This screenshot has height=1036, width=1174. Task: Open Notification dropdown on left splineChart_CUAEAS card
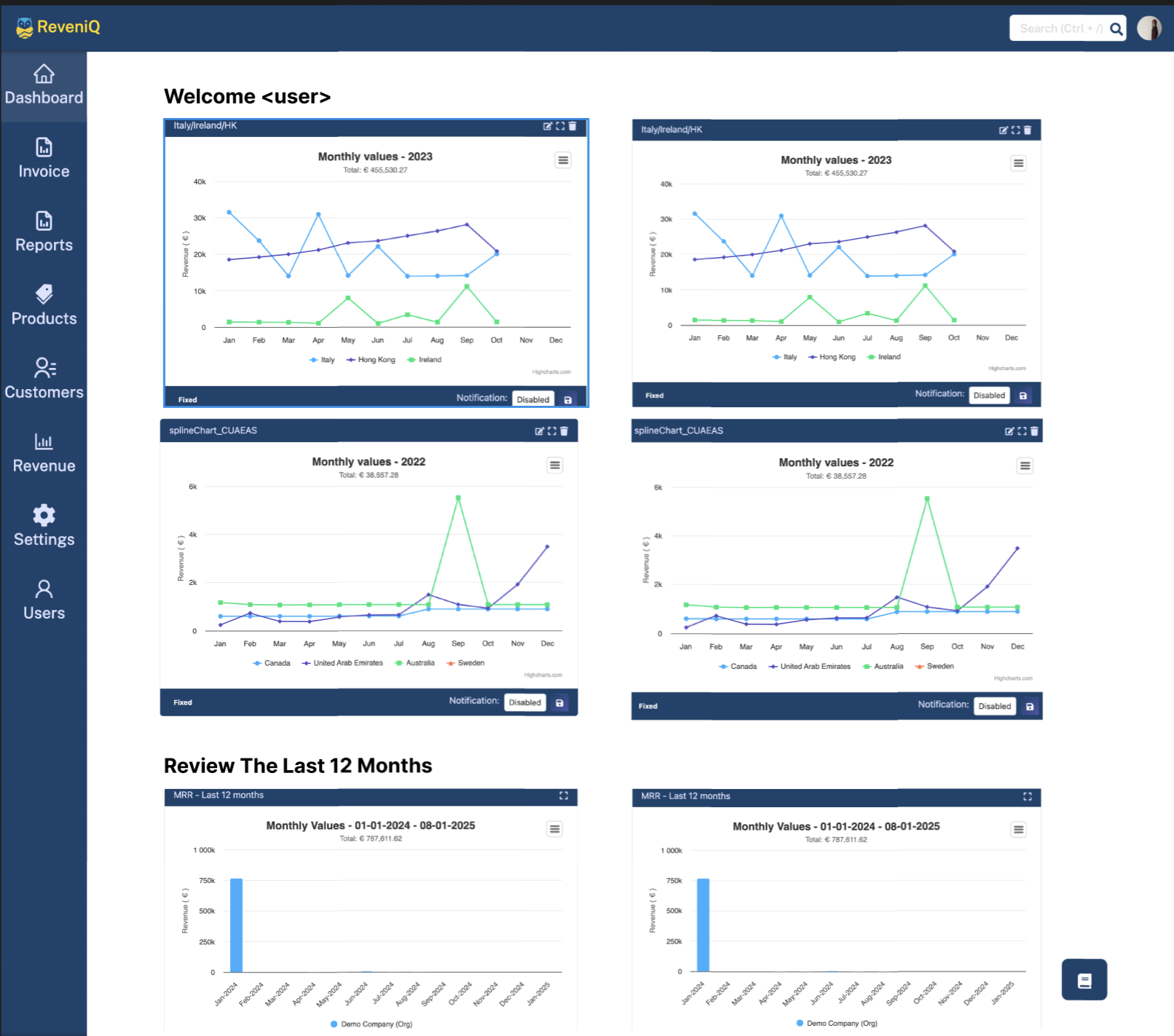[525, 702]
